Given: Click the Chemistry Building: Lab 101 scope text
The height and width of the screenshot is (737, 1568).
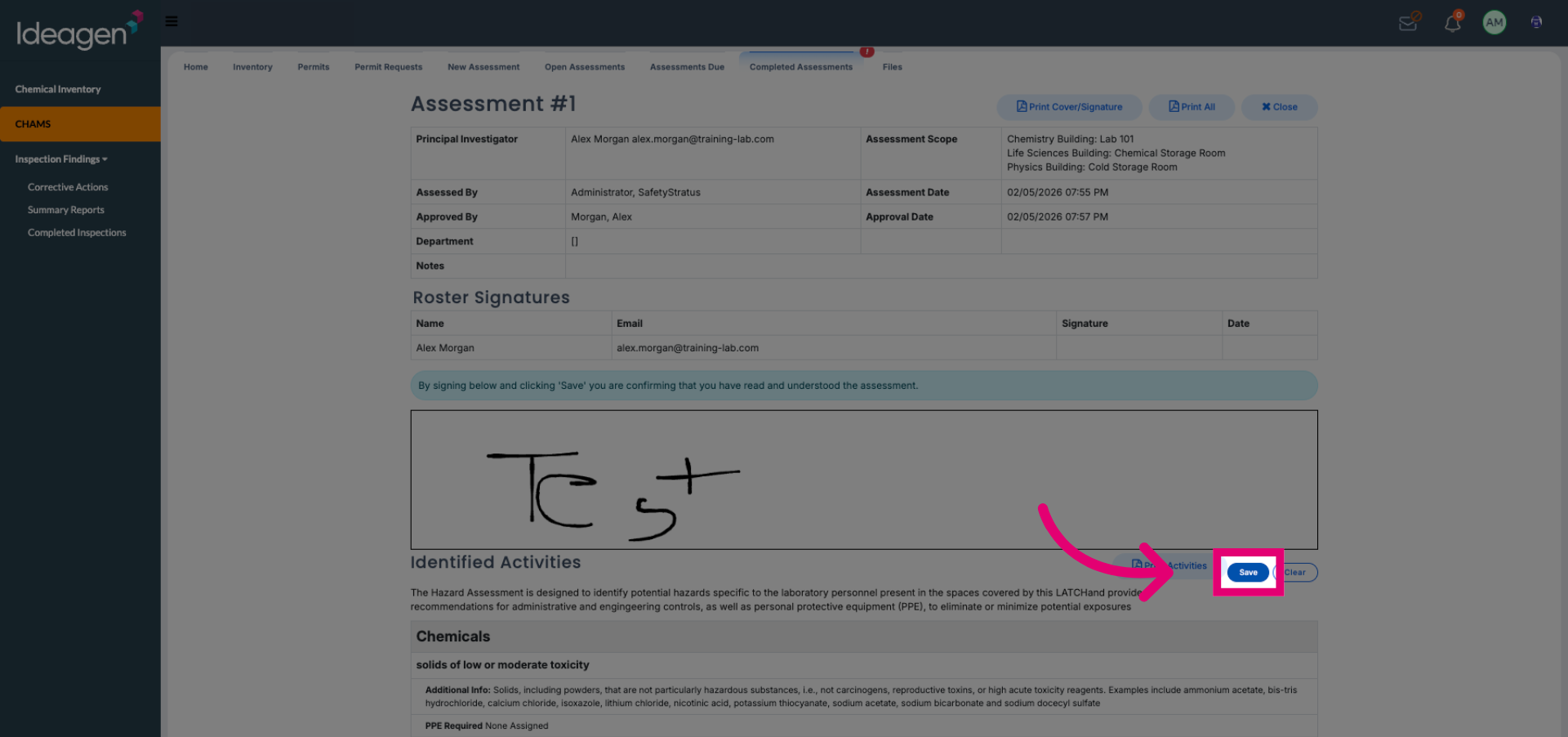Looking at the screenshot, I should [1071, 139].
